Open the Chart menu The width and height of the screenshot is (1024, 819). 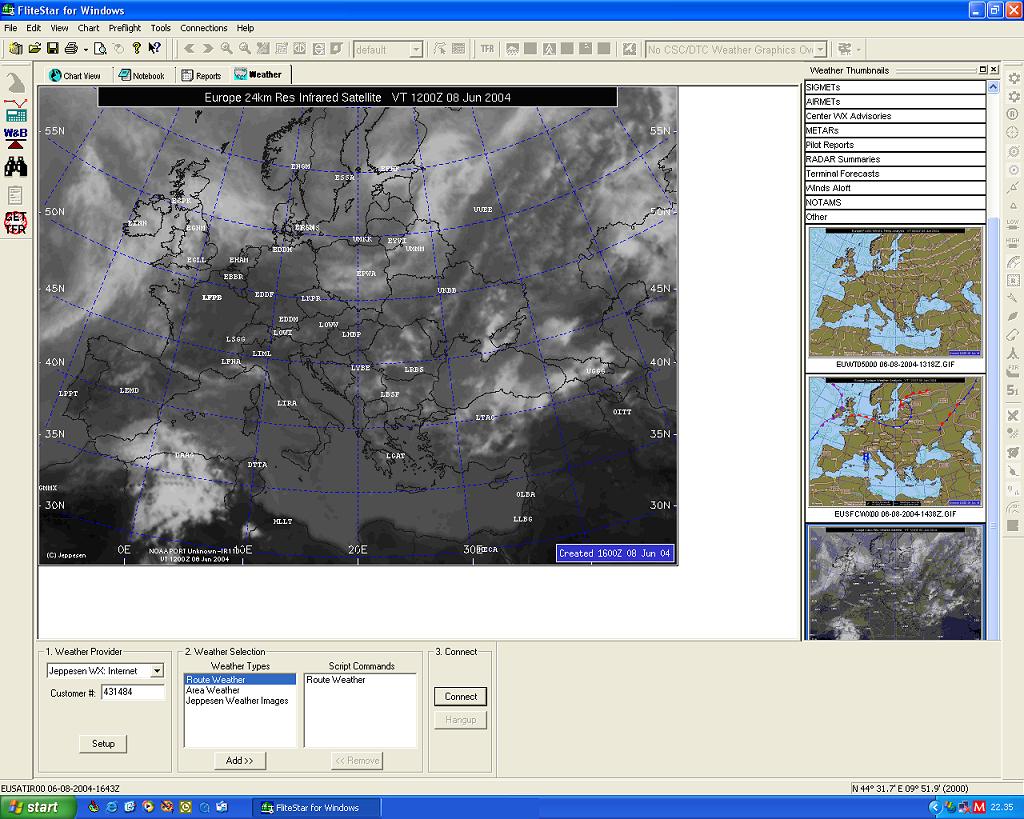pyautogui.click(x=88, y=28)
